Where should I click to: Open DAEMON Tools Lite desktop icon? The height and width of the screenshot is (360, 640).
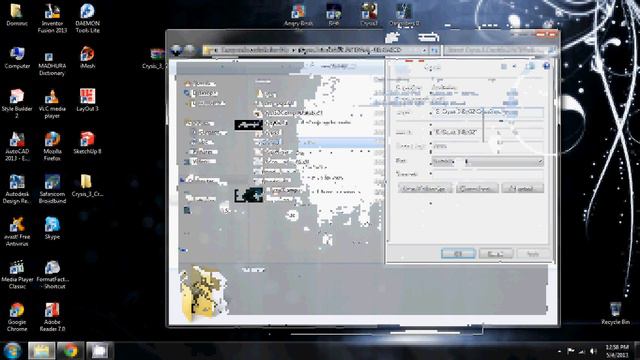tap(87, 18)
